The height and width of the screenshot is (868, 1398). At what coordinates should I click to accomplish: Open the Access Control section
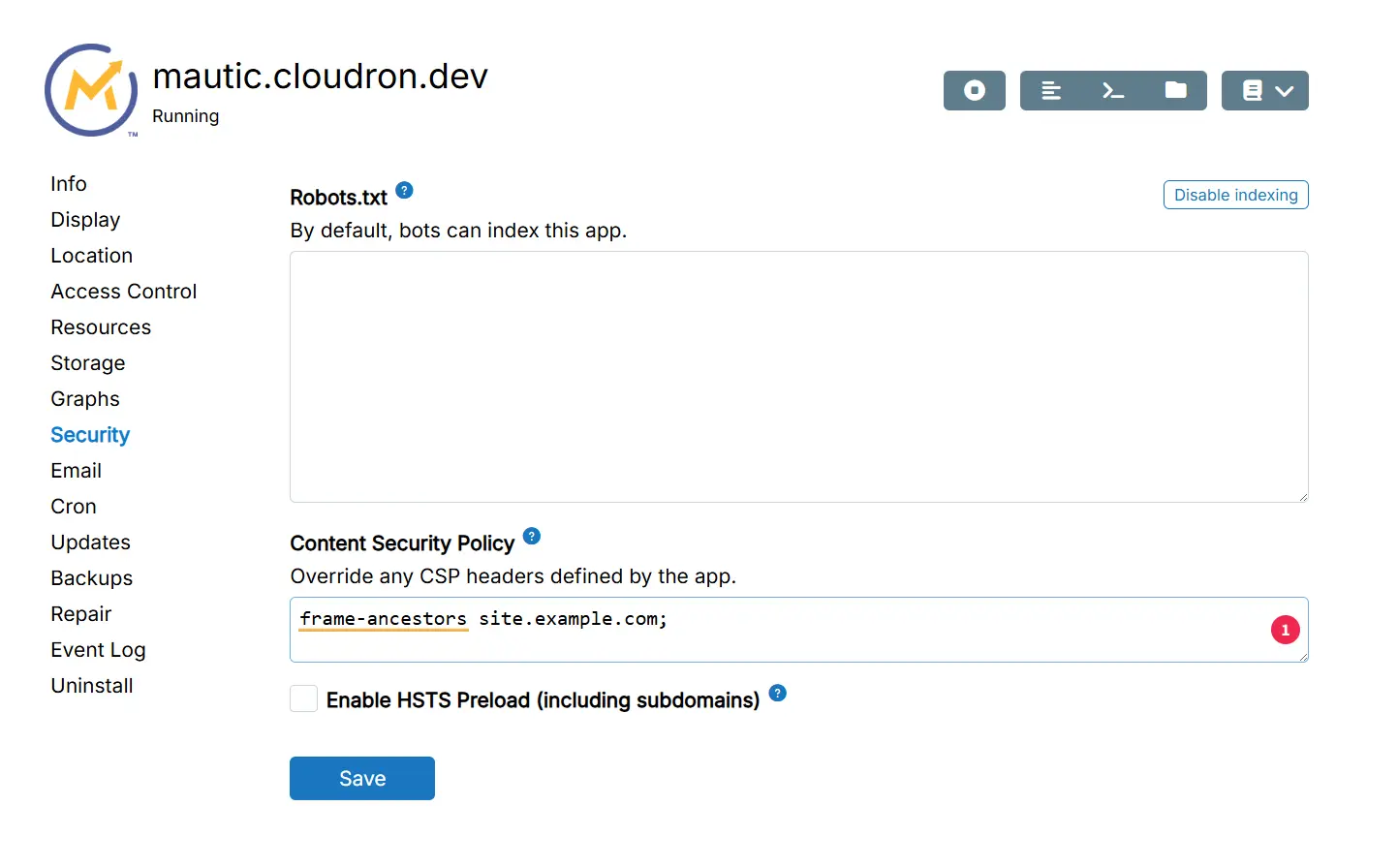(x=123, y=292)
